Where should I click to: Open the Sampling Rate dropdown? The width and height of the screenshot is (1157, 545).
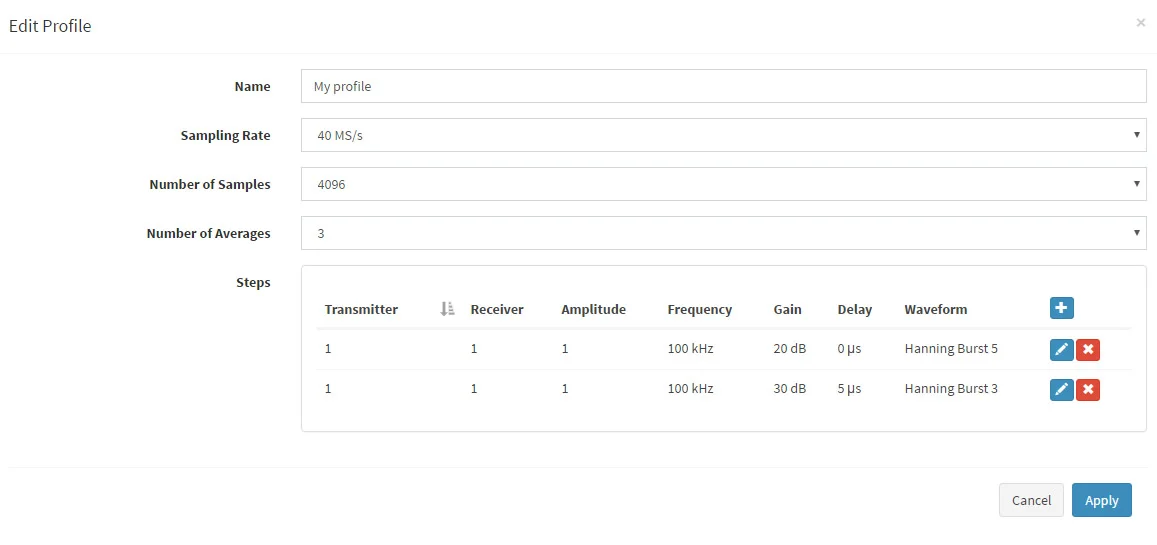[724, 135]
